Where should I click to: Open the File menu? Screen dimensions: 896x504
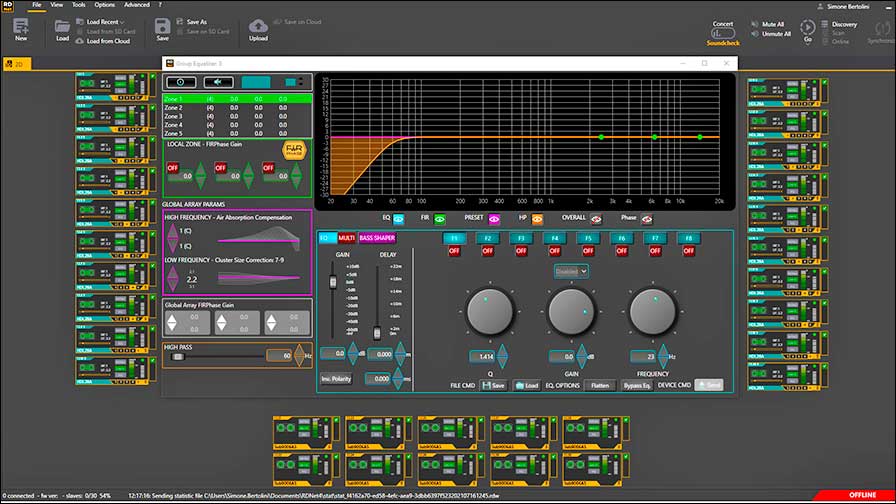[37, 5]
